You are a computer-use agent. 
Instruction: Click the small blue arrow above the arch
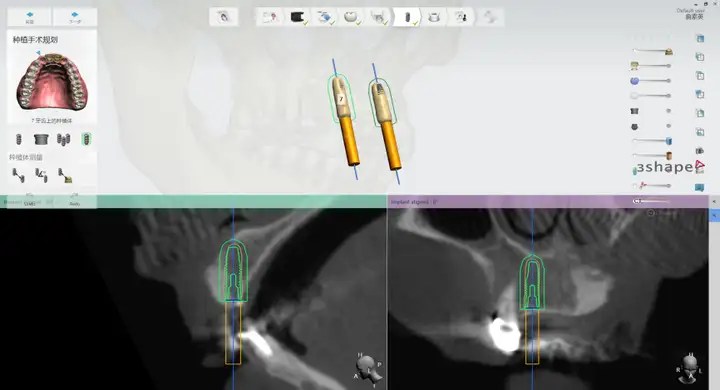[x=38, y=53]
